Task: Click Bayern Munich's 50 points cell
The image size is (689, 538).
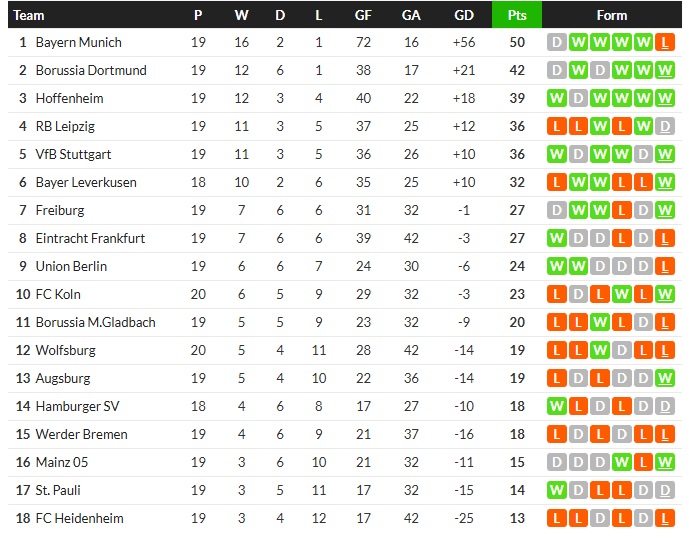Action: [517, 42]
